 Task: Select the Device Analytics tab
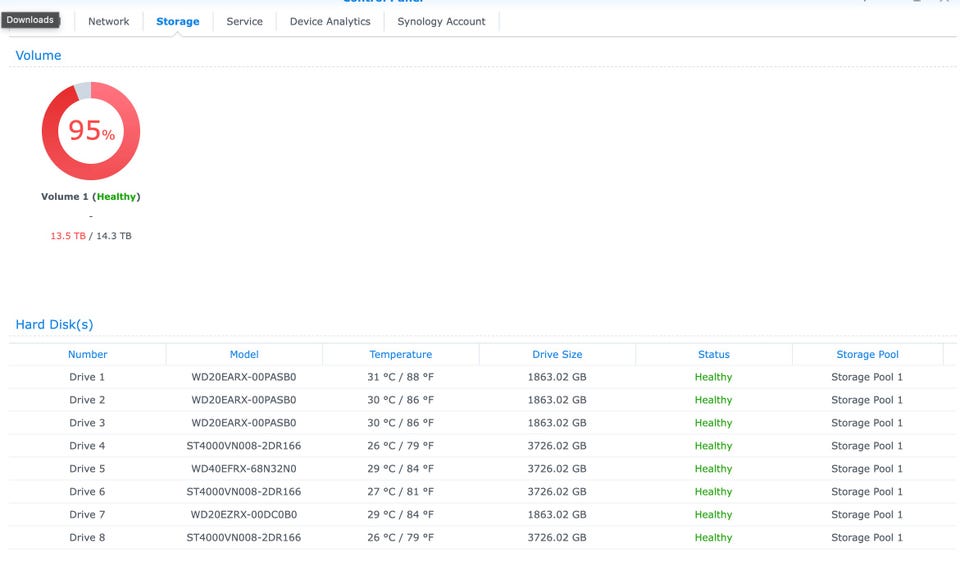pos(330,21)
